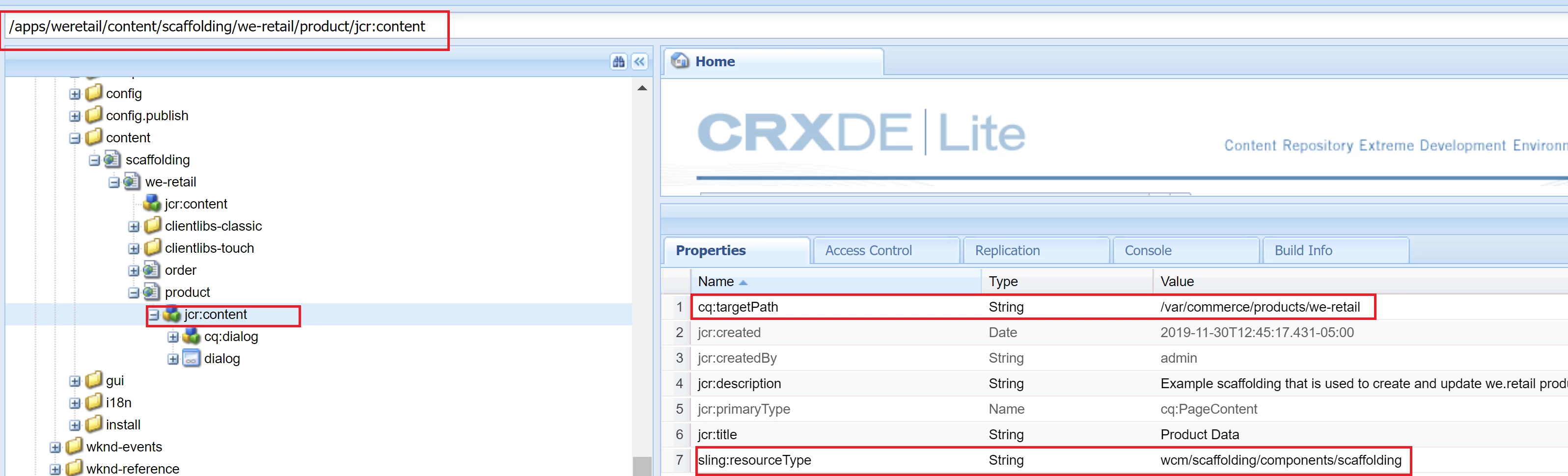Click the dialog widget node icon
The height and width of the screenshot is (476, 1568).
(191, 358)
